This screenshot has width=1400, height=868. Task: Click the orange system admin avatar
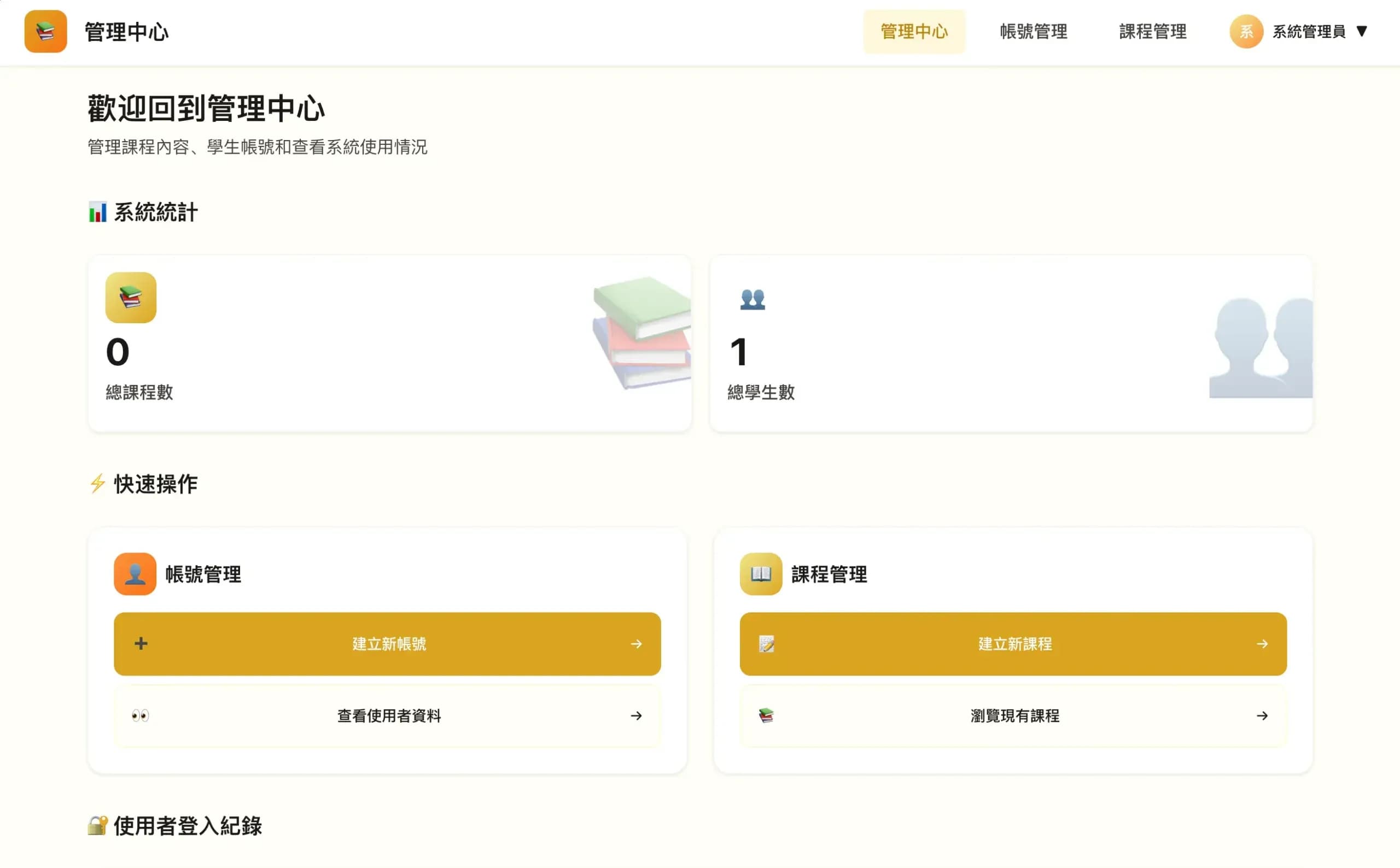click(x=1246, y=32)
